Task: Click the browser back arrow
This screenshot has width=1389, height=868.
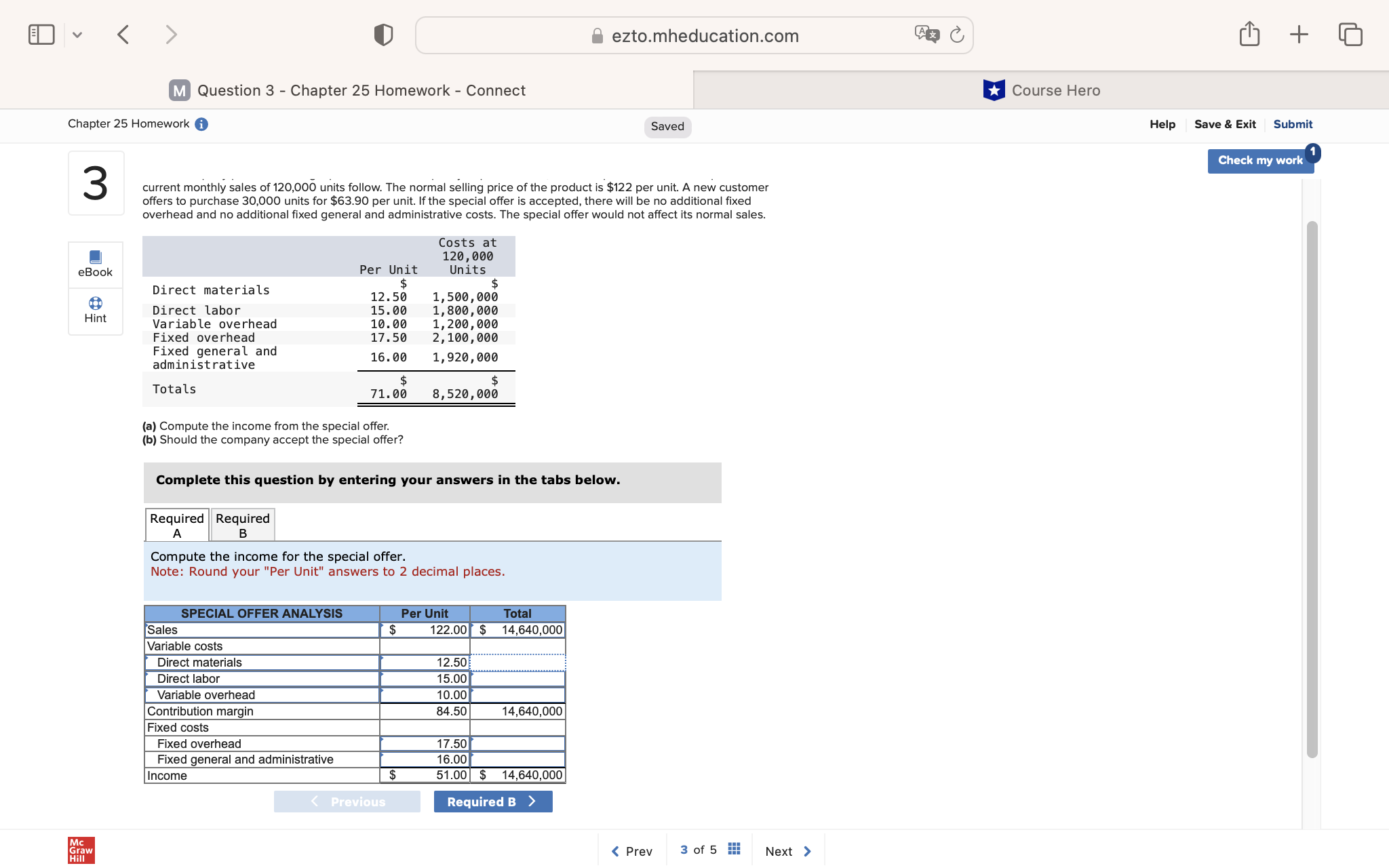Action: pos(123,34)
